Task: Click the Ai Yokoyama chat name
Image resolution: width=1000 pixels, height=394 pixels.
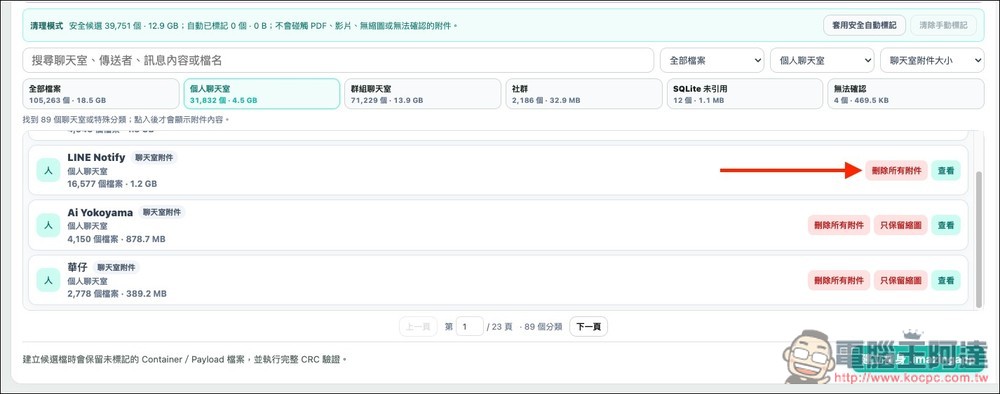Action: click(x=100, y=212)
